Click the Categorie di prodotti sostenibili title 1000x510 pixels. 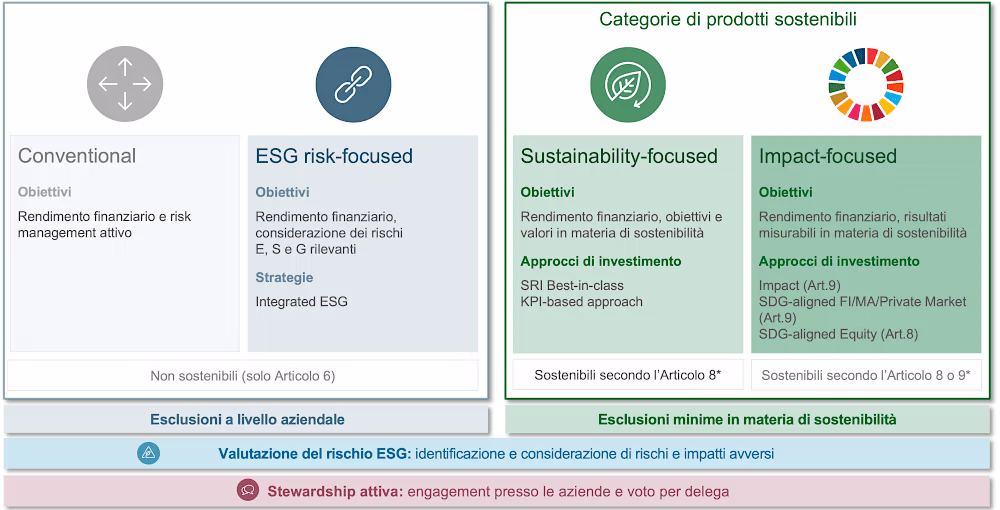tap(728, 19)
